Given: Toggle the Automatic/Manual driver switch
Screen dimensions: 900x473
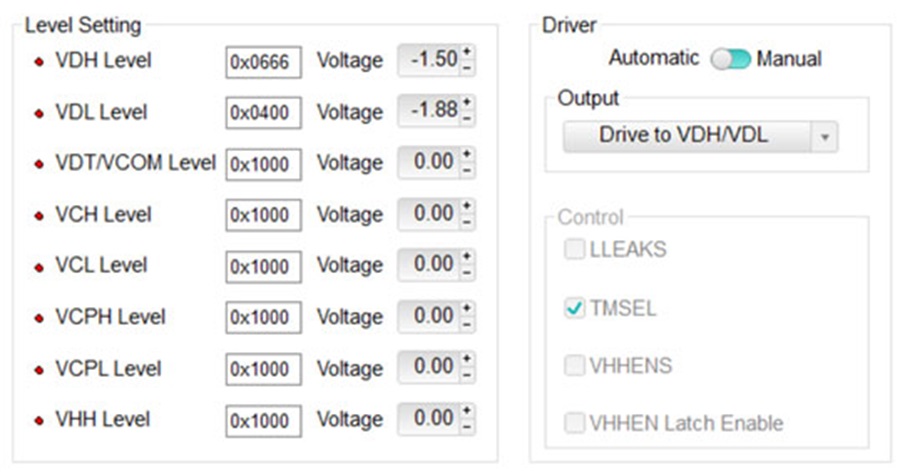Looking at the screenshot, I should [x=730, y=59].
